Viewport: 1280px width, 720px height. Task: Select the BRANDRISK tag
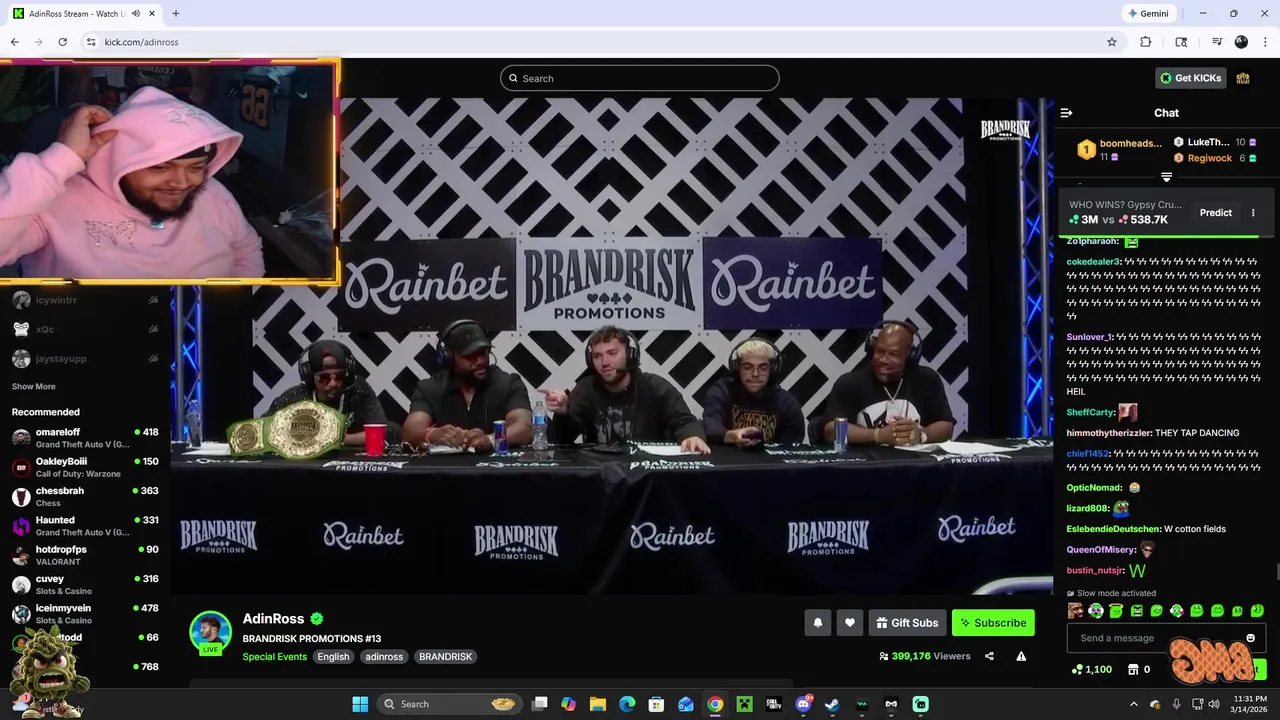(445, 657)
